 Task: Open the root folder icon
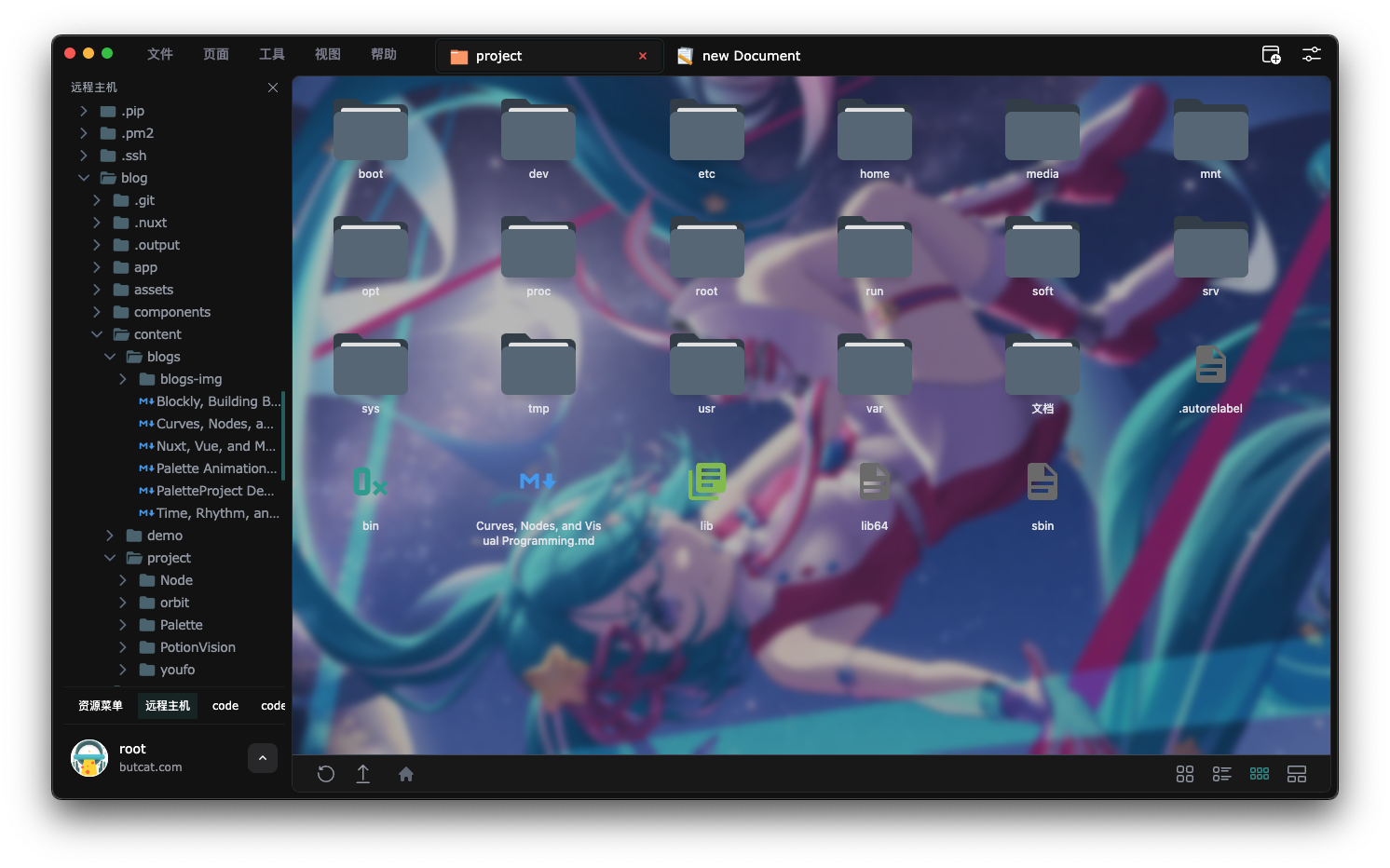(707, 247)
